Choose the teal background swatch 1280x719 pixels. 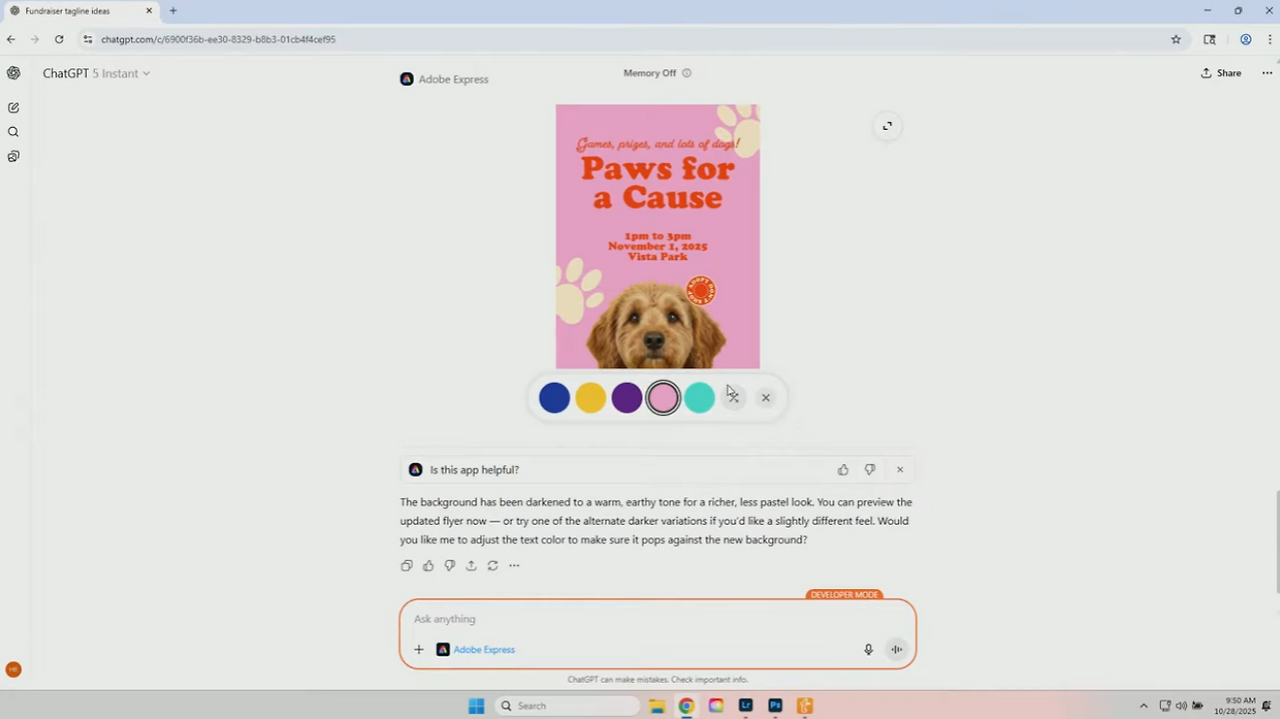coord(699,398)
